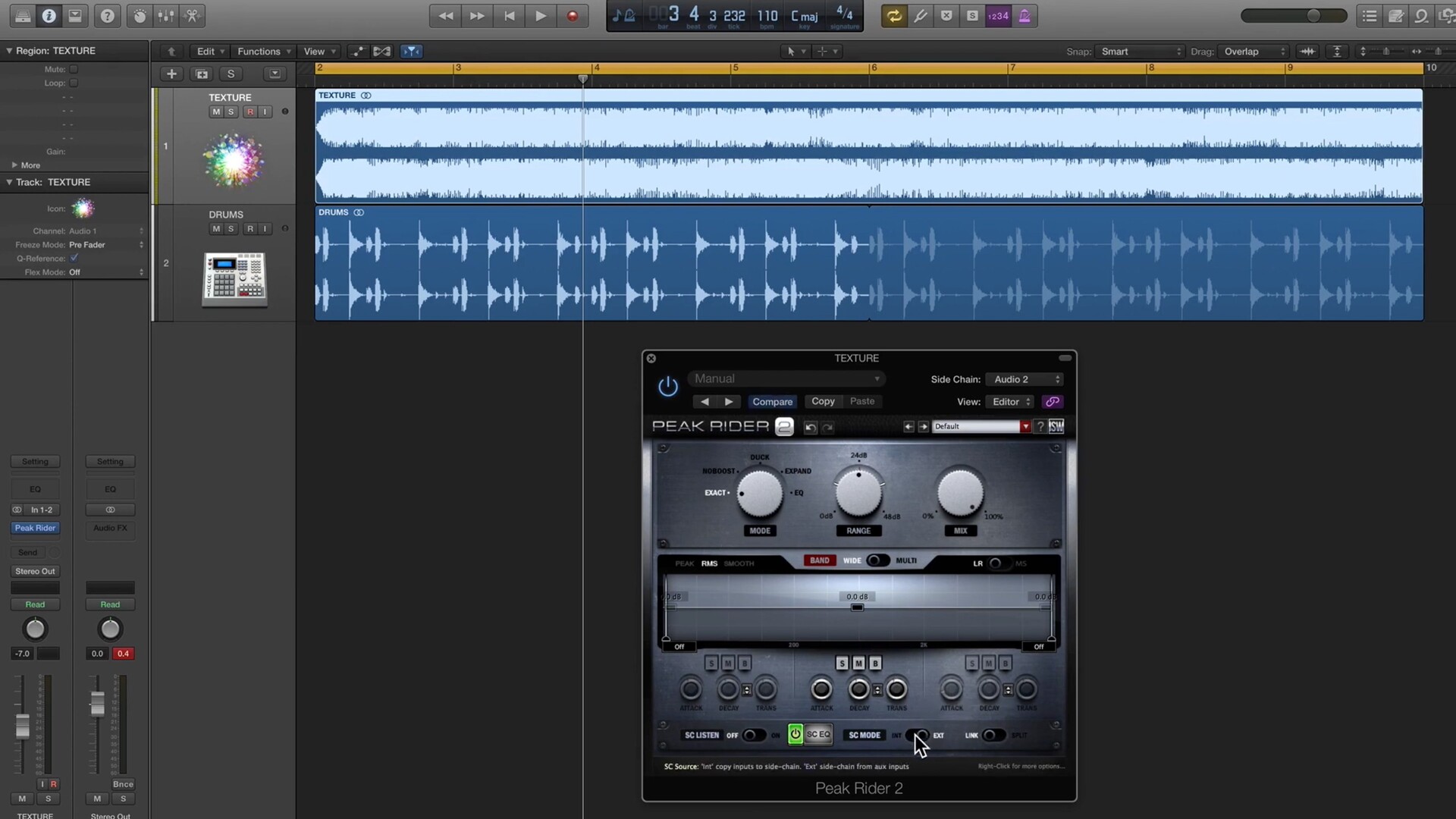Screen dimensions: 1456x819
Task: Tick the region Mute checkbox
Action: click(x=74, y=69)
